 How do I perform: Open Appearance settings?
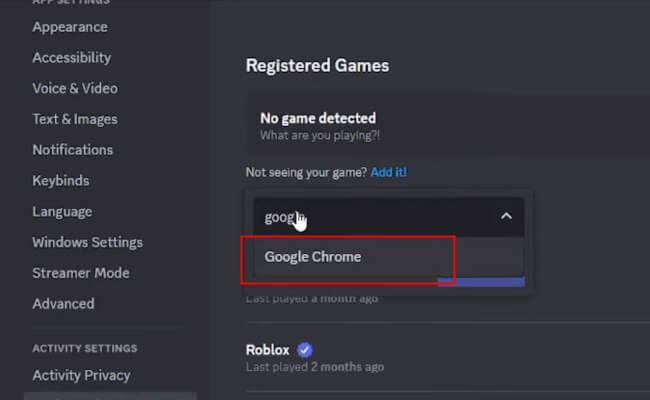(x=70, y=27)
